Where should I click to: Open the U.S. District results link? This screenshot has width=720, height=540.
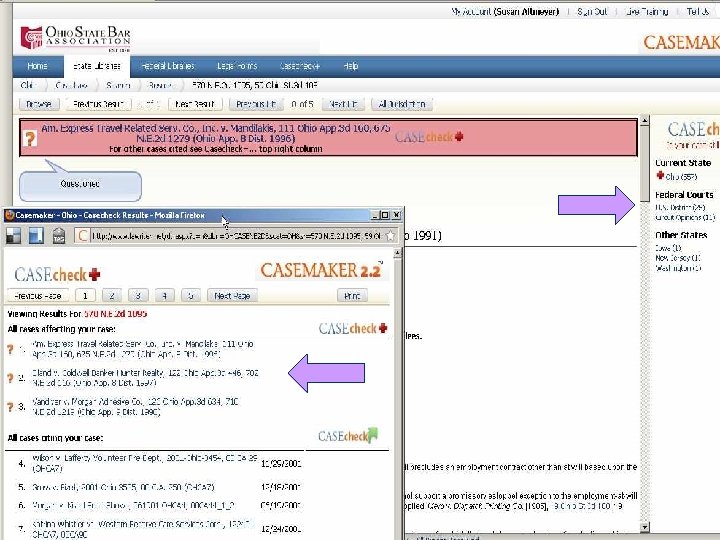coord(680,207)
